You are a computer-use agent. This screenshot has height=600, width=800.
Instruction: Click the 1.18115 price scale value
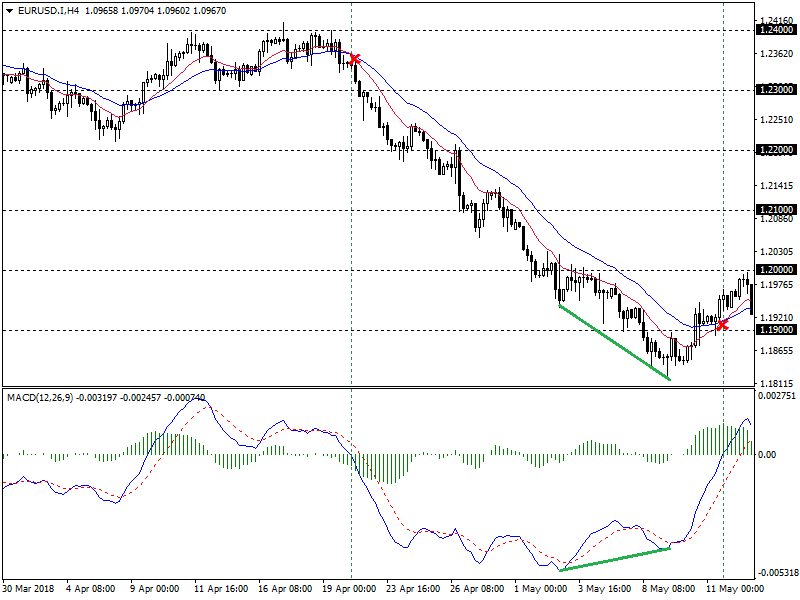click(777, 384)
